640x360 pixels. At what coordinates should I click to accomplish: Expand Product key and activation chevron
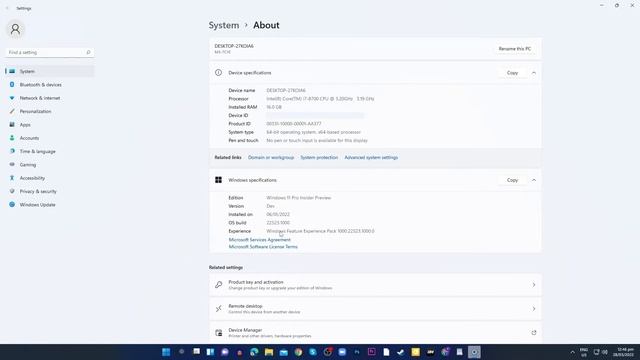pos(533,285)
